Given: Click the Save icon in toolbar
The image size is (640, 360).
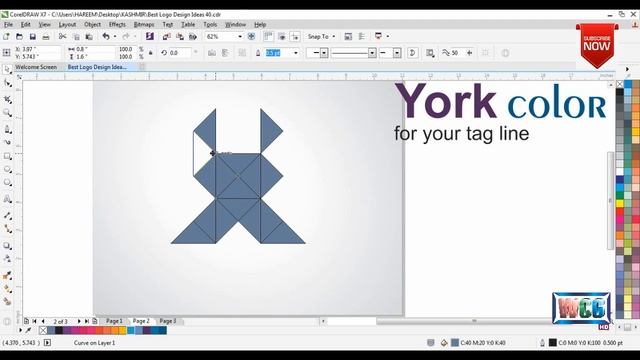Looking at the screenshot, I should [33, 37].
